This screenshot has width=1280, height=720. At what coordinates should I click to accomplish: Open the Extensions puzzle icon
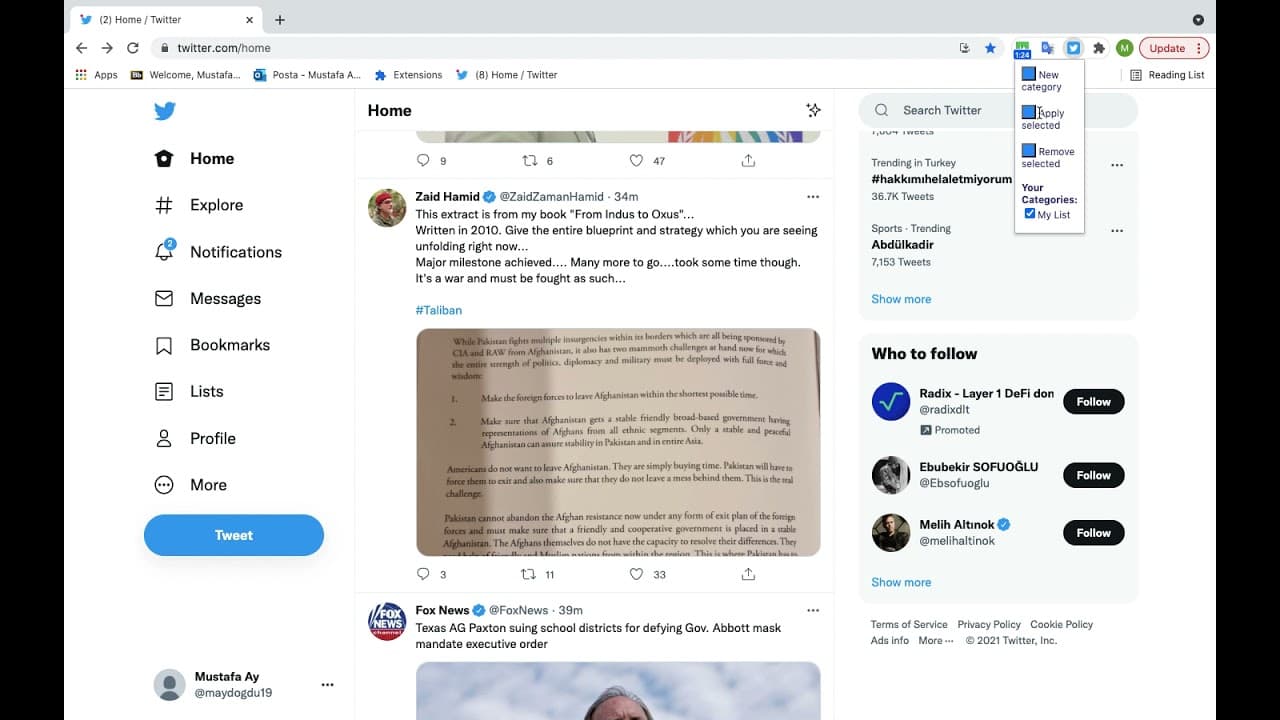[1099, 48]
